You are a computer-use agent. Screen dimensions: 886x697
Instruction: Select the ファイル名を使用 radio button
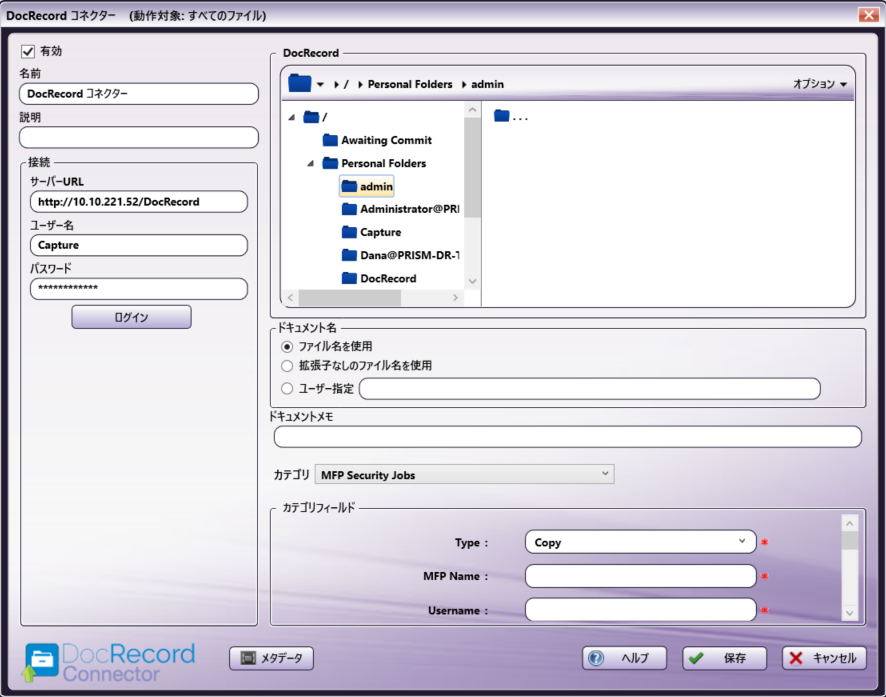(x=287, y=346)
